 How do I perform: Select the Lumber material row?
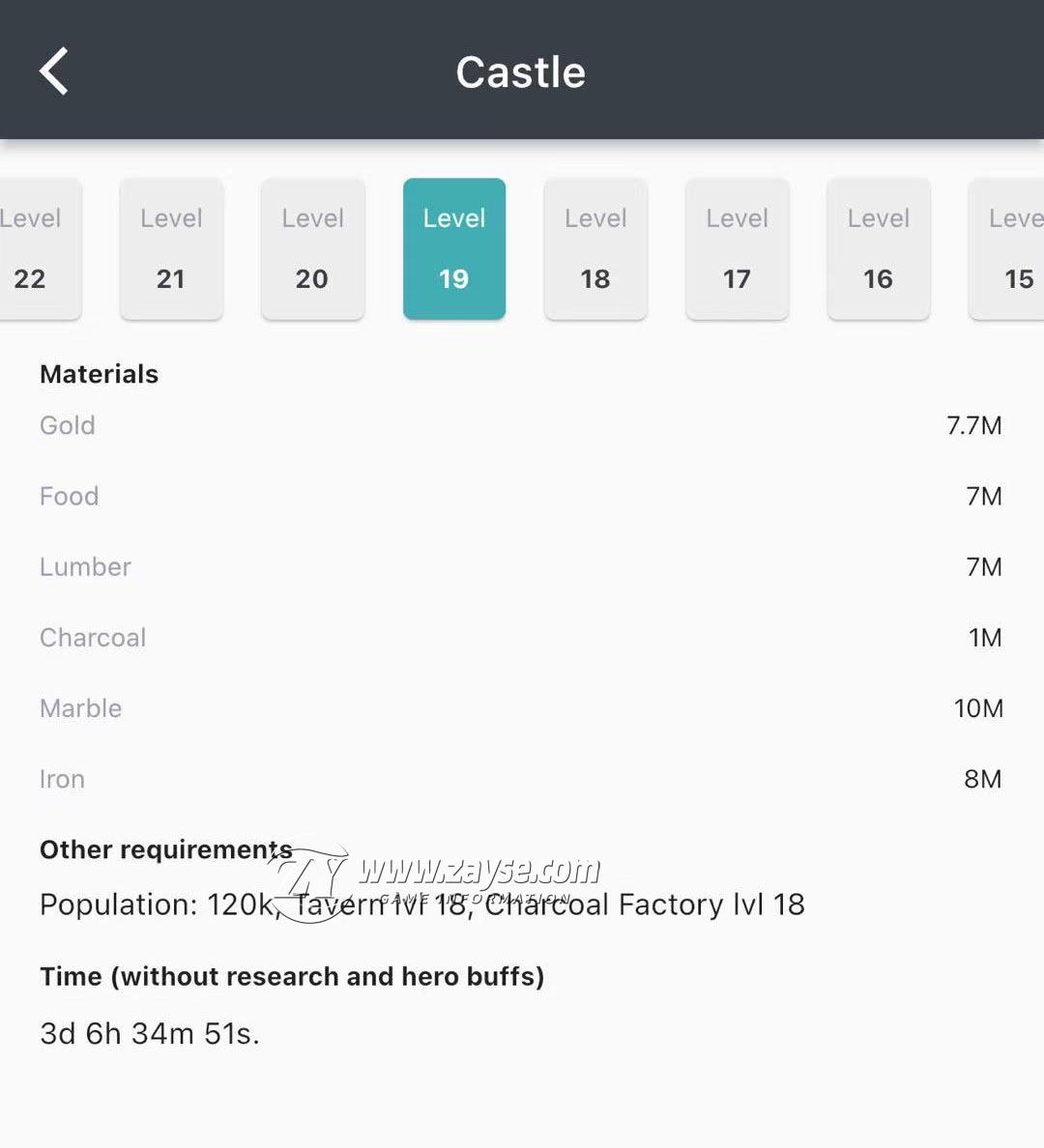pyautogui.click(x=521, y=566)
